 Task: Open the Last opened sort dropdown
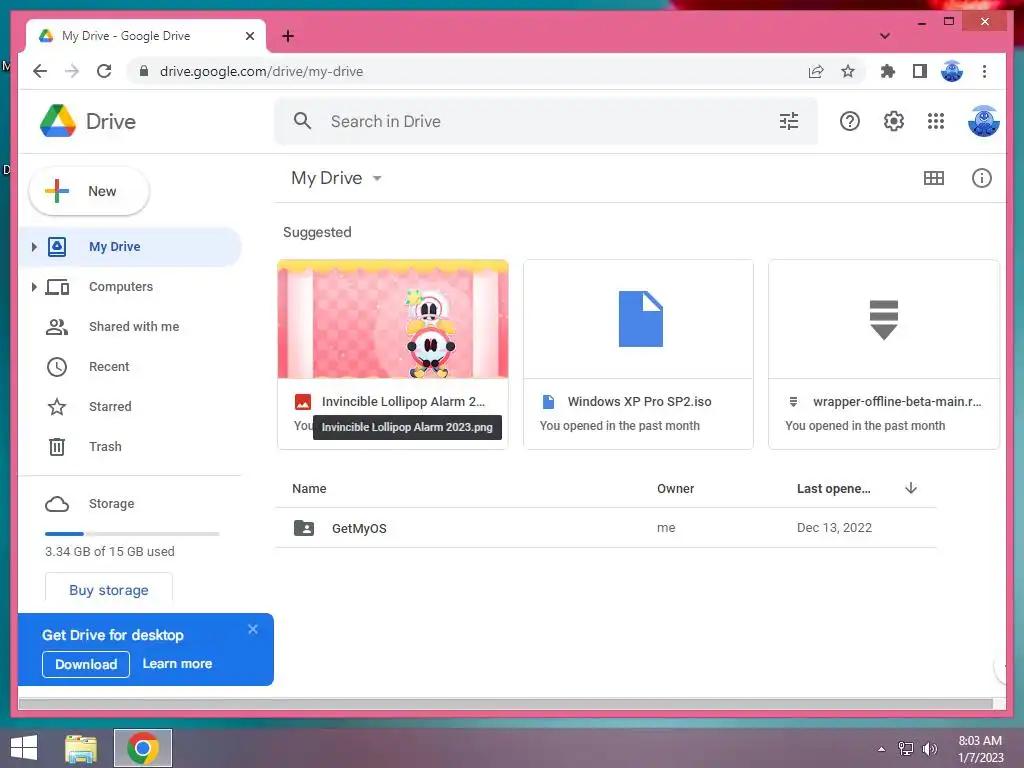point(833,488)
